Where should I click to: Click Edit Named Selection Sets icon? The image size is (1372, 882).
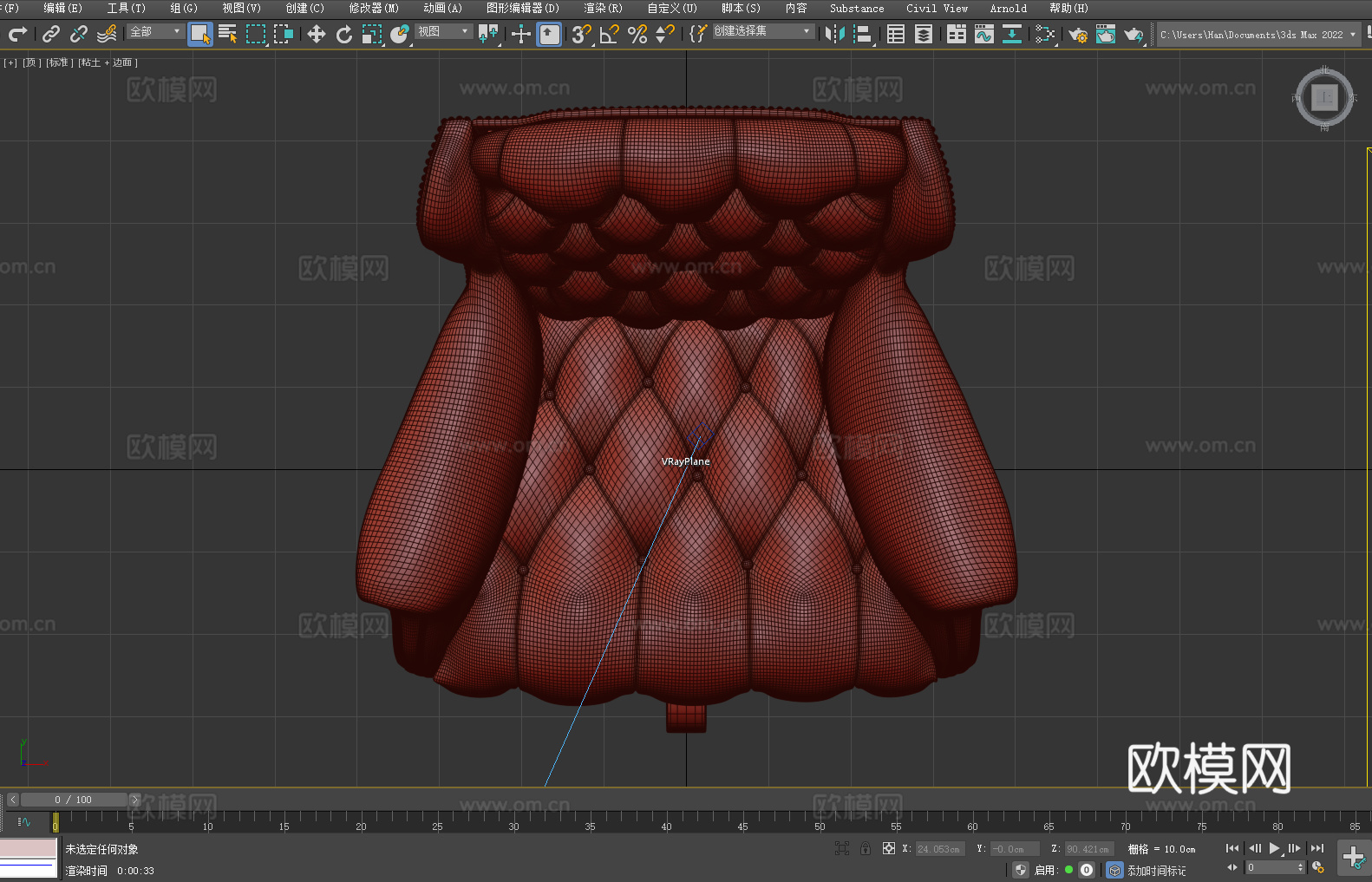click(x=698, y=34)
